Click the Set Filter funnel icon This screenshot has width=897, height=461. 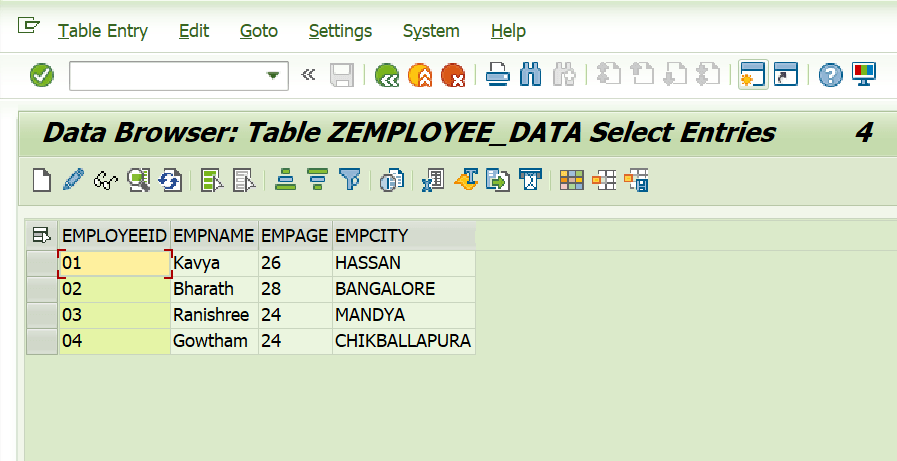coord(350,181)
